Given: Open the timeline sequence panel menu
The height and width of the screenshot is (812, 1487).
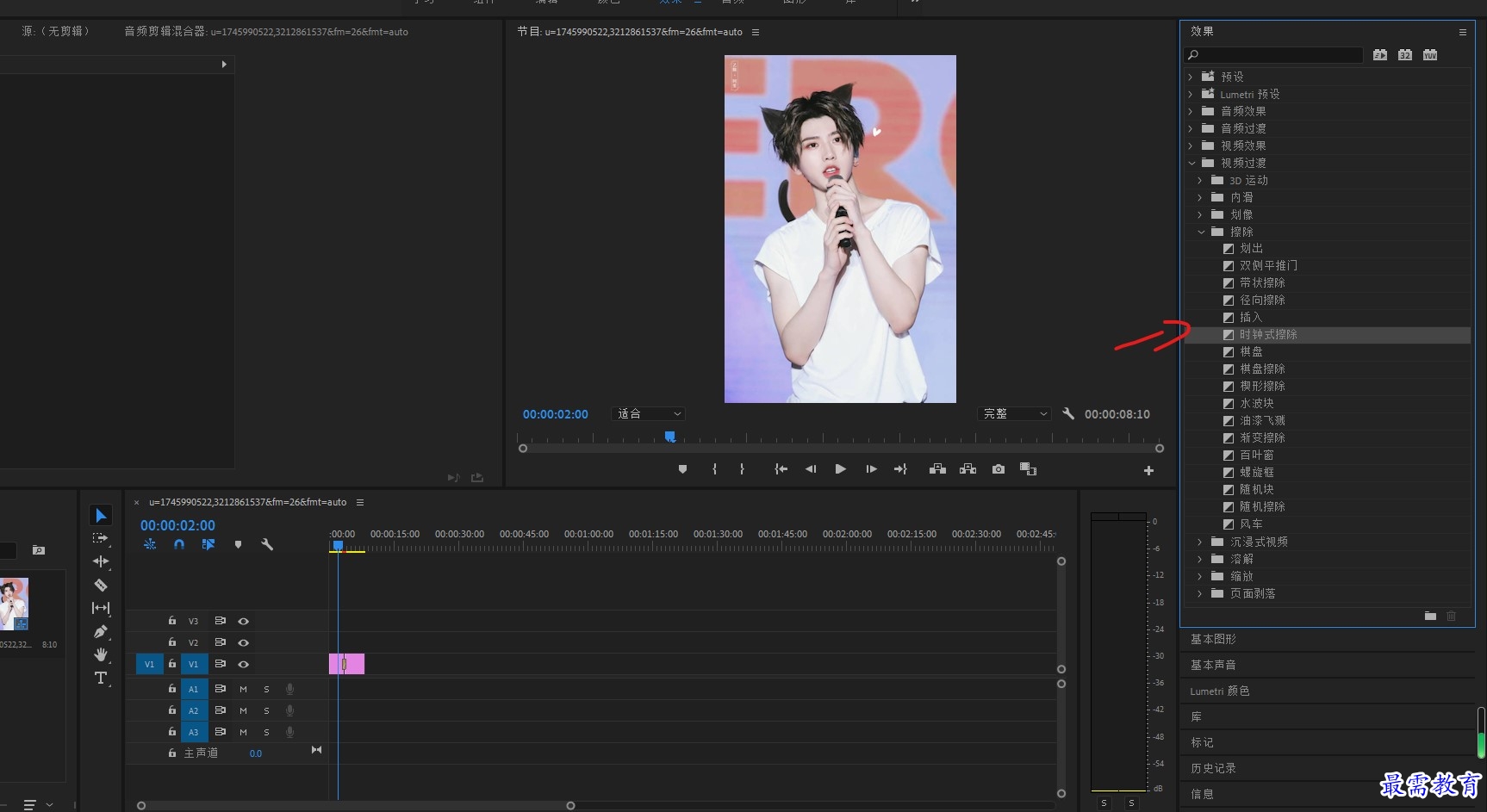Looking at the screenshot, I should [360, 502].
